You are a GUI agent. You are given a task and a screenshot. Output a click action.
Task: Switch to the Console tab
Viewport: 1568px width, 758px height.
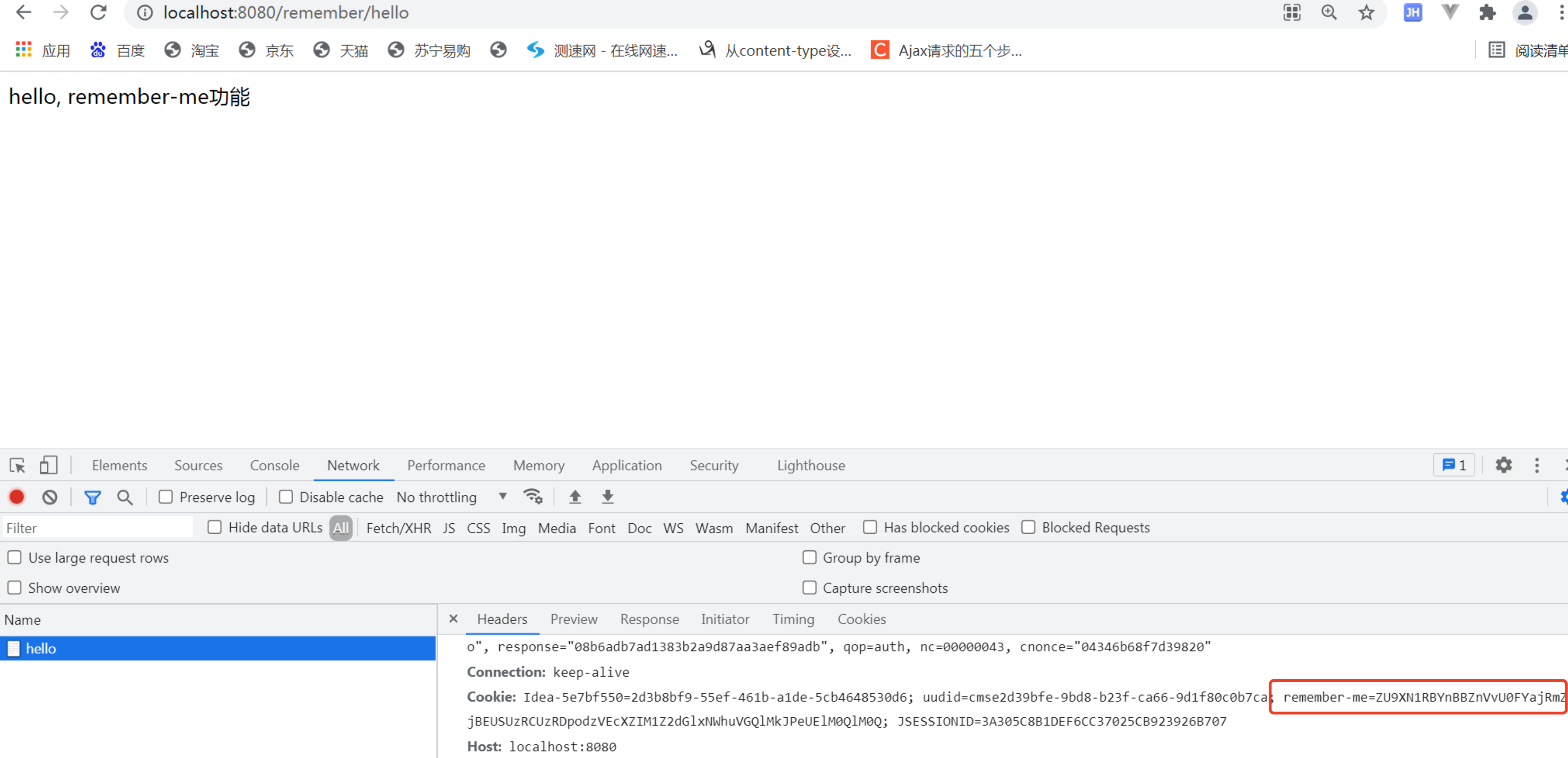click(x=274, y=466)
